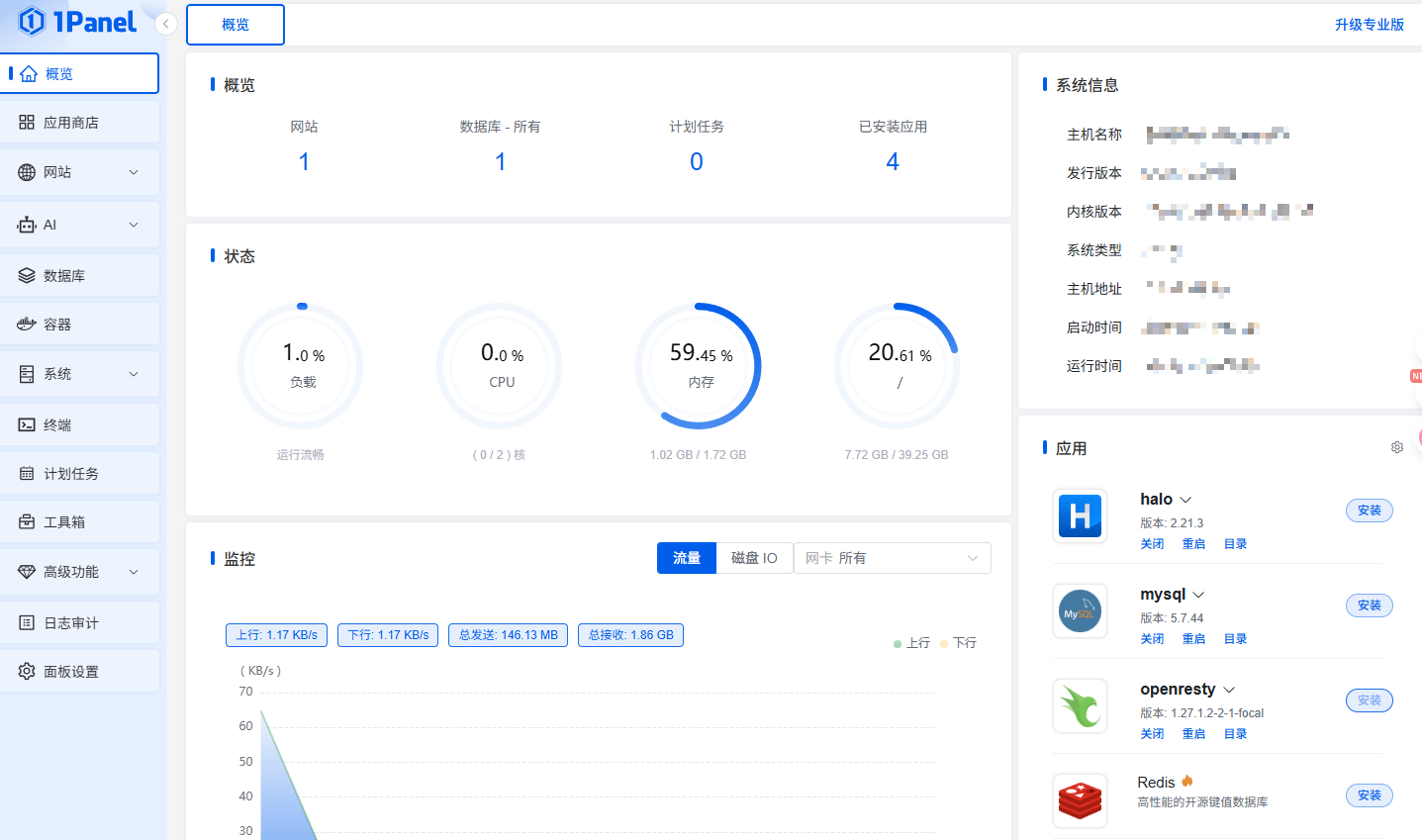This screenshot has height=840, width=1422.
Task: Click the 内存 usage progress ring
Action: [x=699, y=366]
